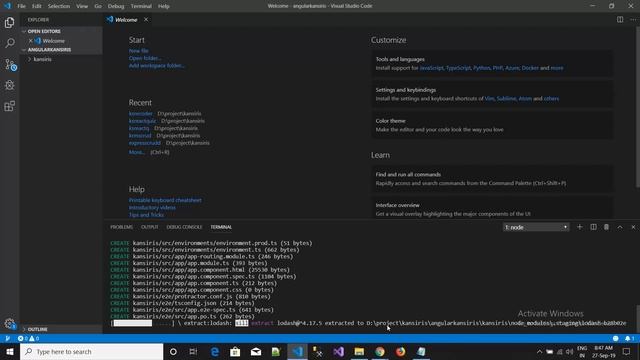The width and height of the screenshot is (640, 360).
Task: Click the TypeScript language support link
Action: [458, 68]
